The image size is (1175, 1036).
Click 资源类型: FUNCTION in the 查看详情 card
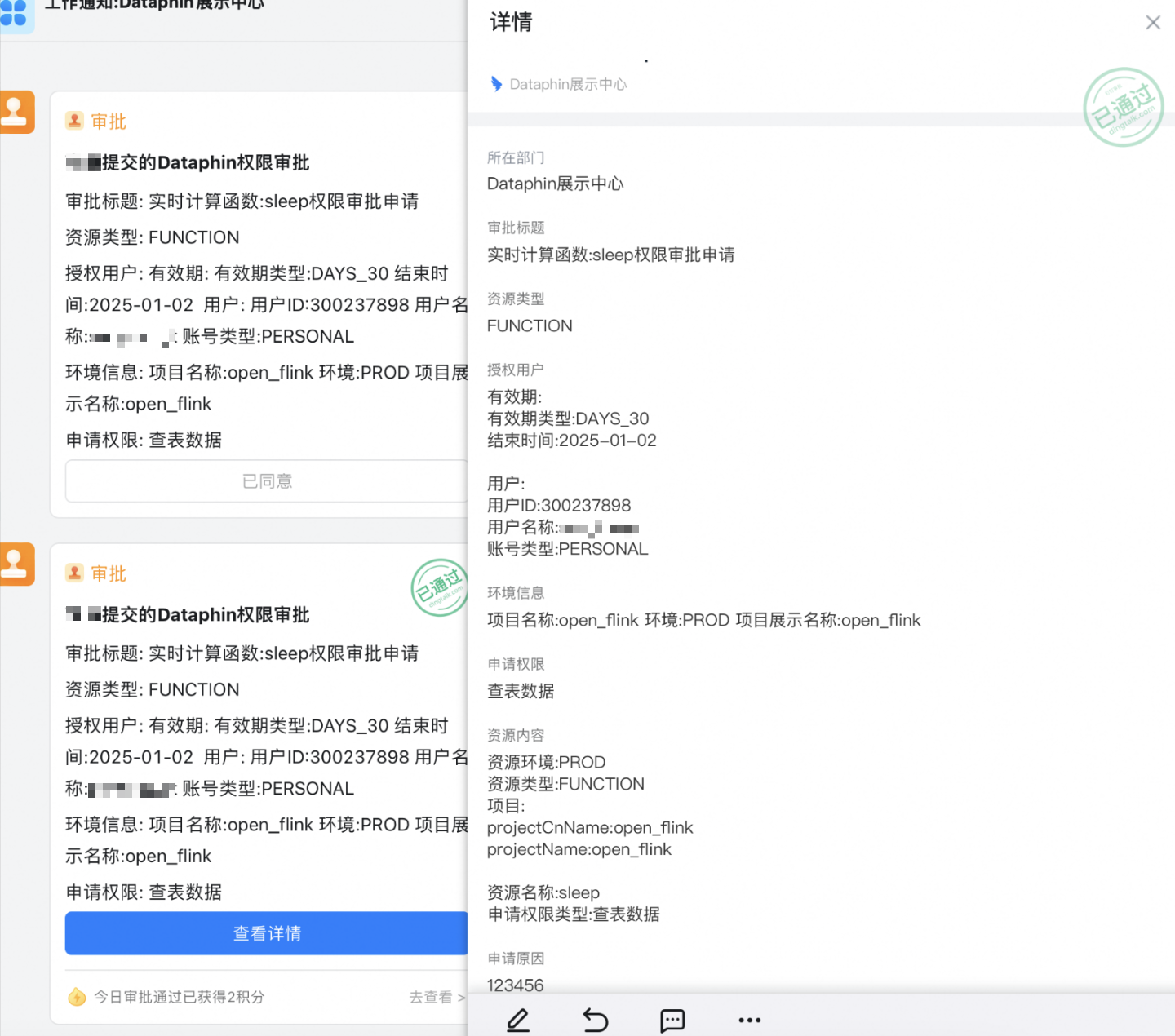click(153, 689)
